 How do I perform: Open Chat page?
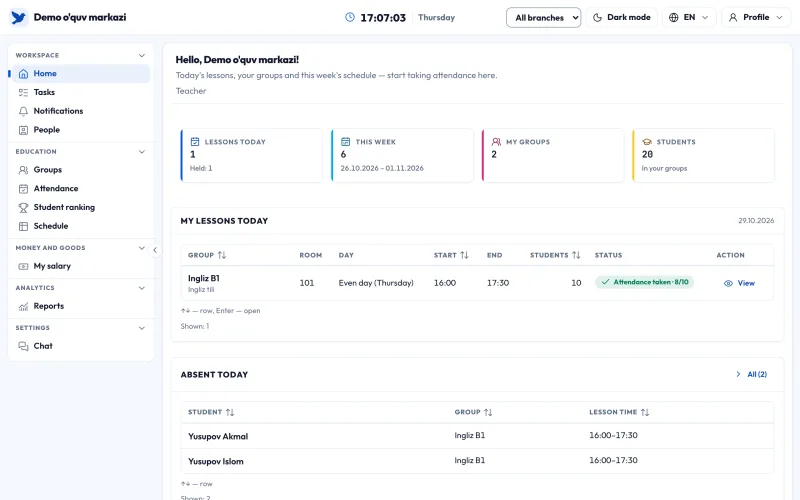81,346
